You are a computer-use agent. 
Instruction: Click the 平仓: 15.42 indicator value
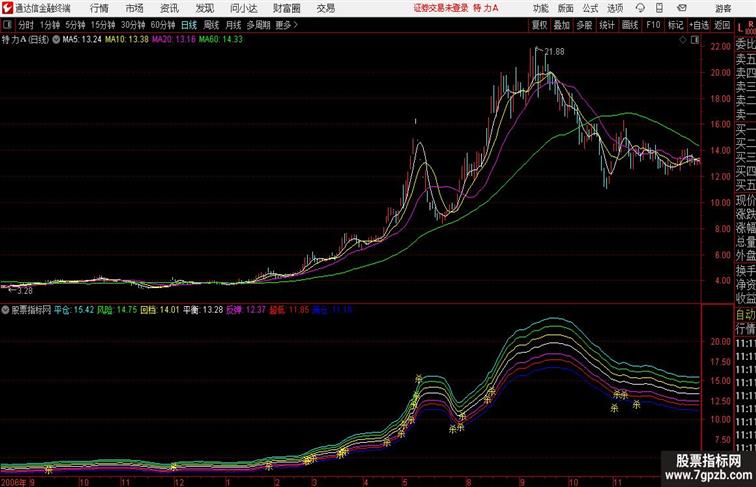[74, 310]
